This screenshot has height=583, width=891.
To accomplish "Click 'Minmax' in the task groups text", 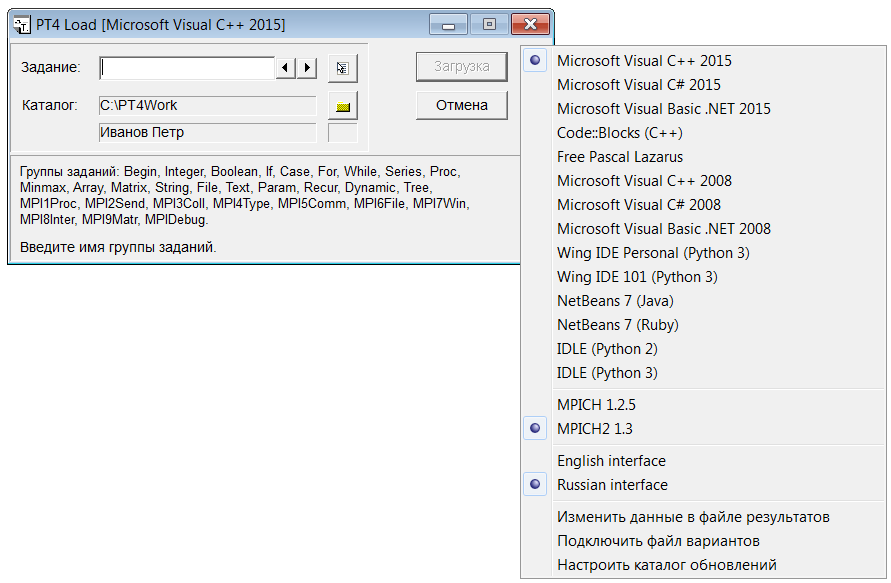I will pyautogui.click(x=43, y=188).
